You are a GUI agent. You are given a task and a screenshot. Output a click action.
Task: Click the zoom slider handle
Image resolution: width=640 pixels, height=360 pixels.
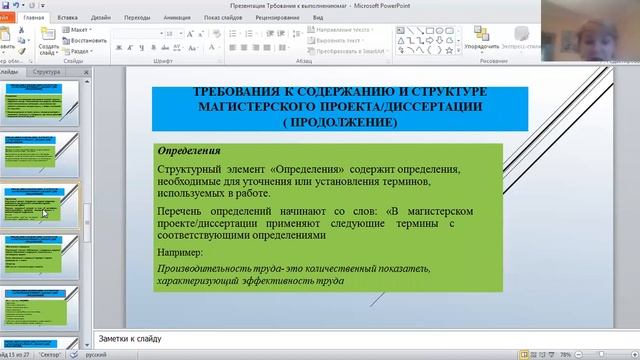pyautogui.click(x=601, y=355)
